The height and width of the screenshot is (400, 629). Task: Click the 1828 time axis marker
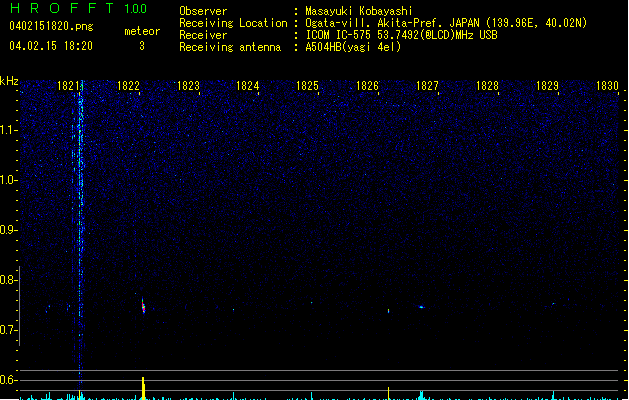click(x=487, y=86)
